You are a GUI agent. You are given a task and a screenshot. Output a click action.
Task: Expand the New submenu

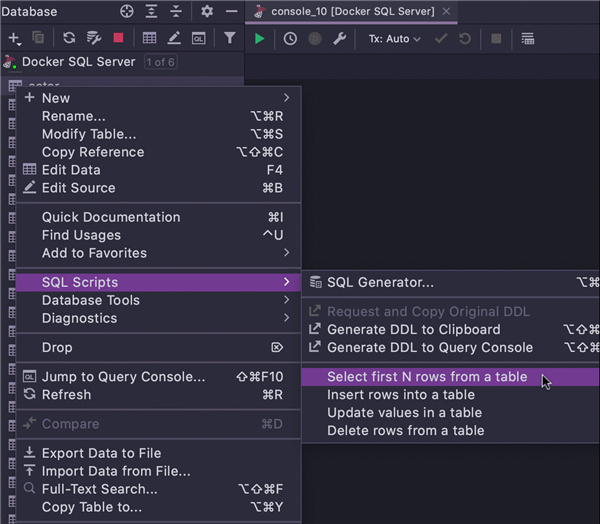click(158, 98)
